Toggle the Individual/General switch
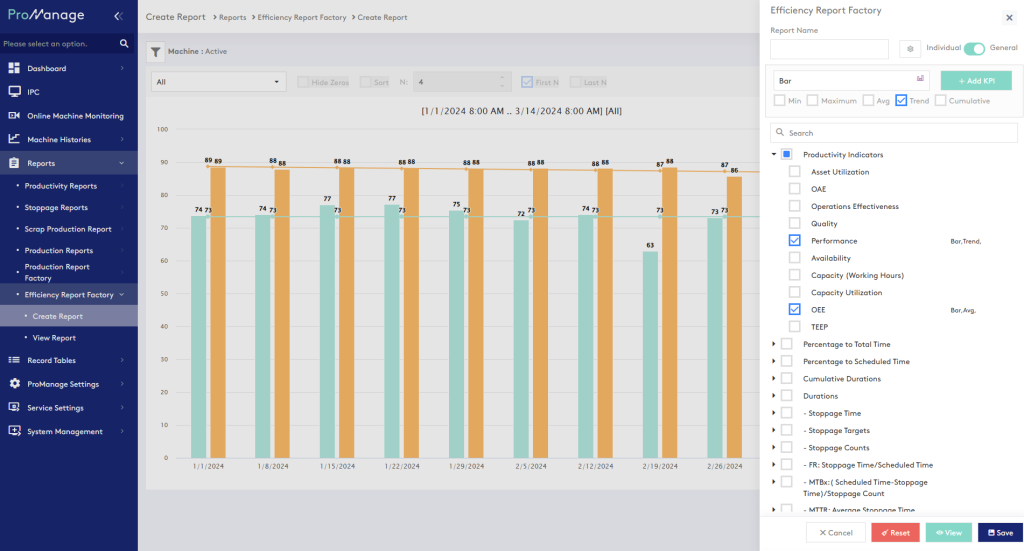 (x=974, y=48)
